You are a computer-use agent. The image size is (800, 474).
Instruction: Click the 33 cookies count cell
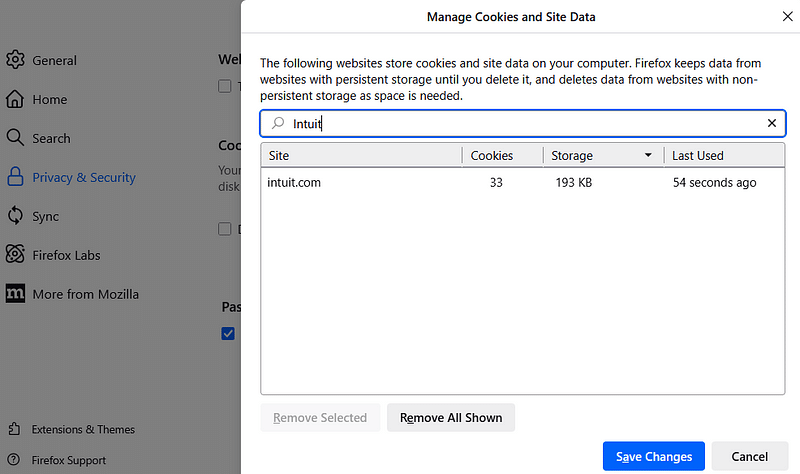[x=496, y=183]
